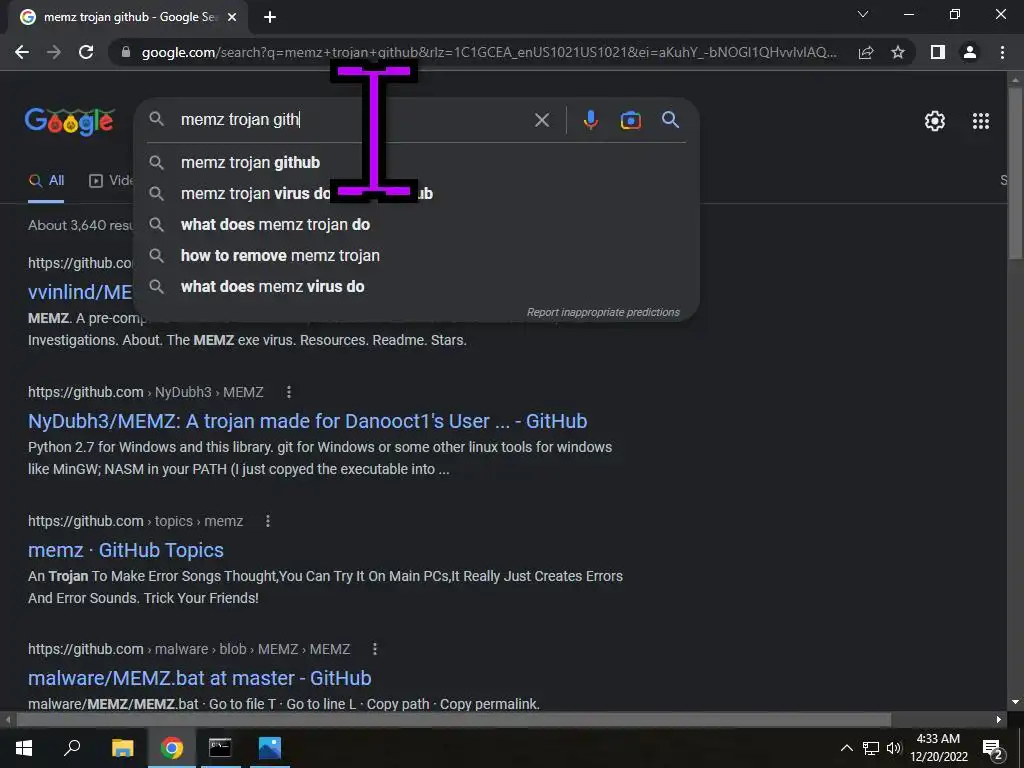Open the Chrome side panel icon
Screen dimensions: 1024x768
938,52
